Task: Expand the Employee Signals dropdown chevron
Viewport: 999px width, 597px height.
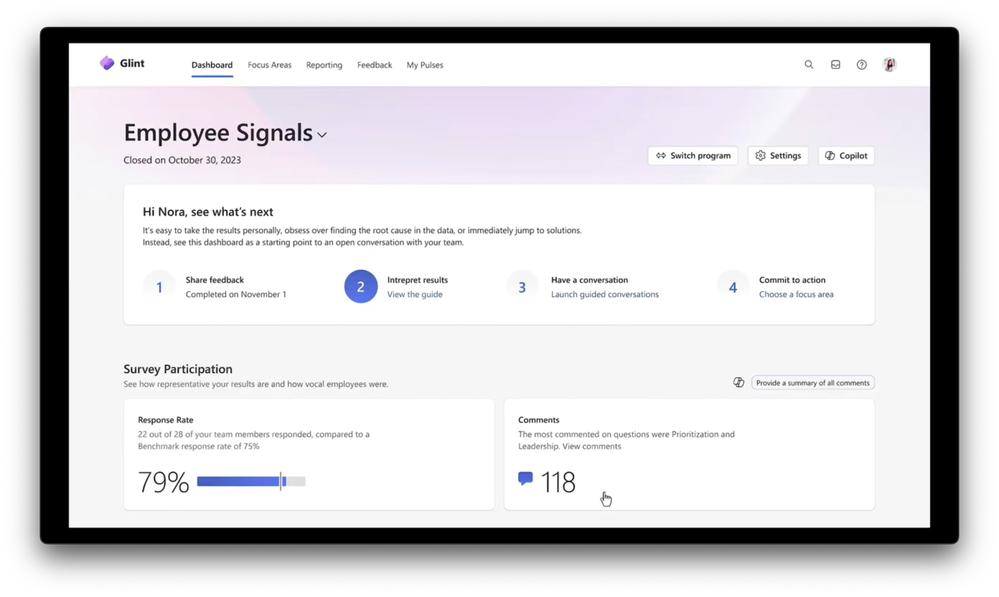Action: pyautogui.click(x=322, y=135)
